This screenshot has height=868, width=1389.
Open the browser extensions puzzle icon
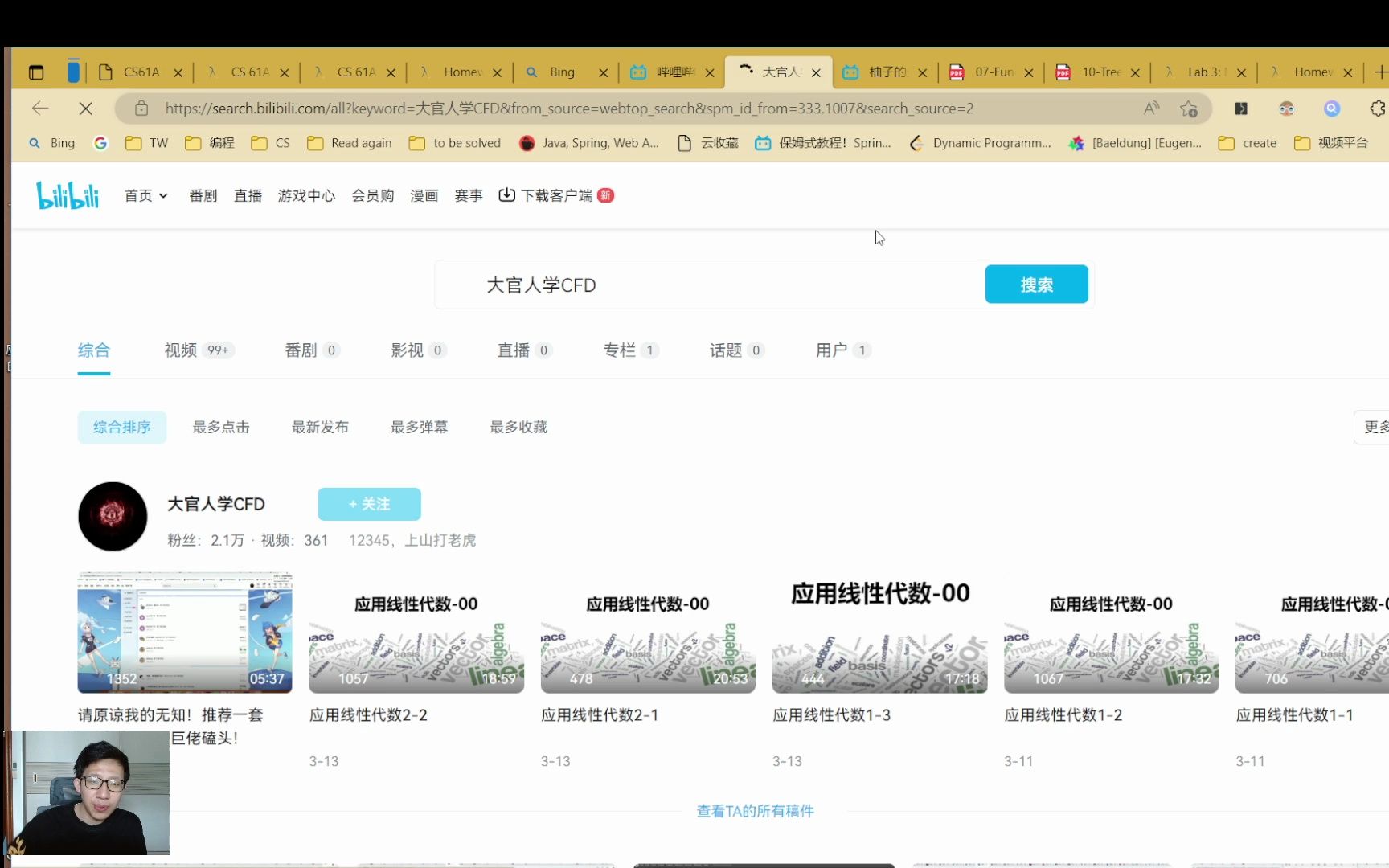1378,108
